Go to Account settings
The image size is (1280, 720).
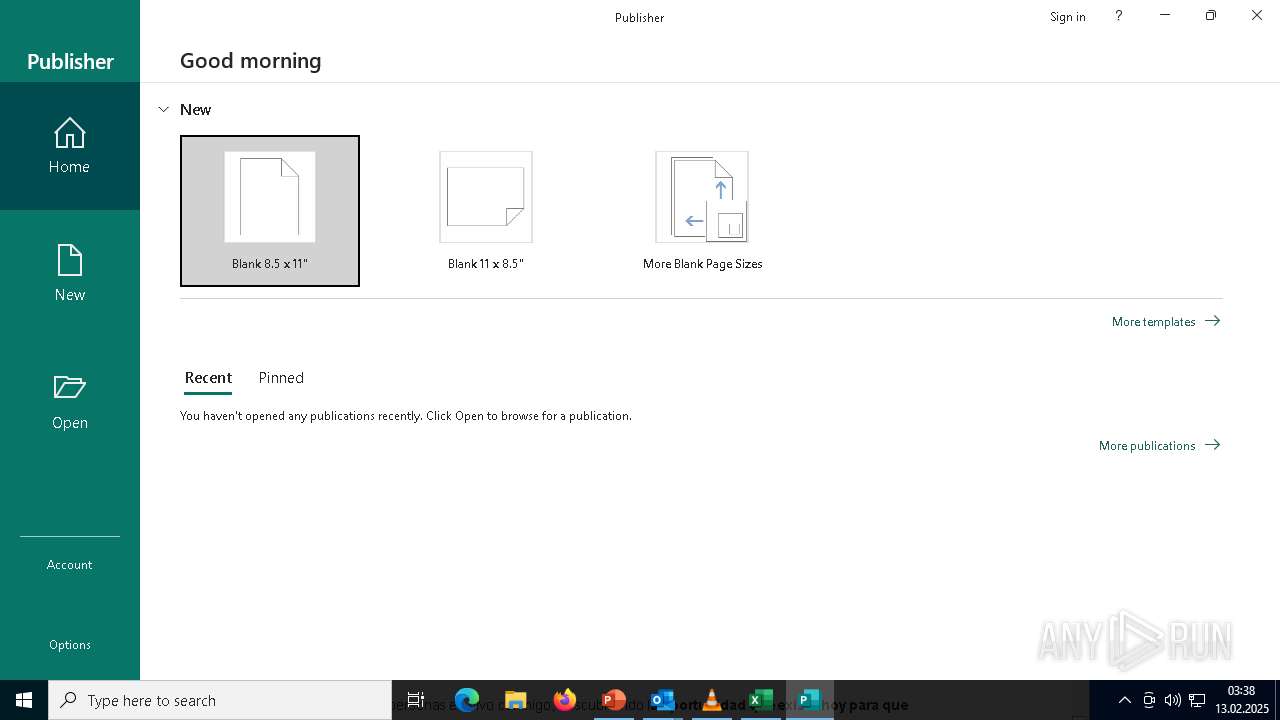click(x=70, y=565)
